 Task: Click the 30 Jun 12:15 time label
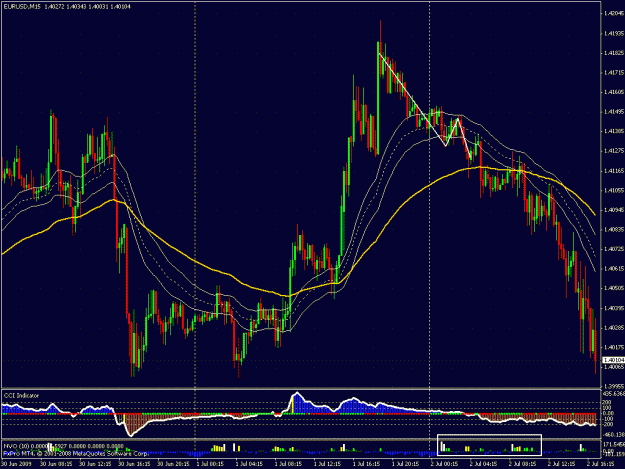coord(94,464)
